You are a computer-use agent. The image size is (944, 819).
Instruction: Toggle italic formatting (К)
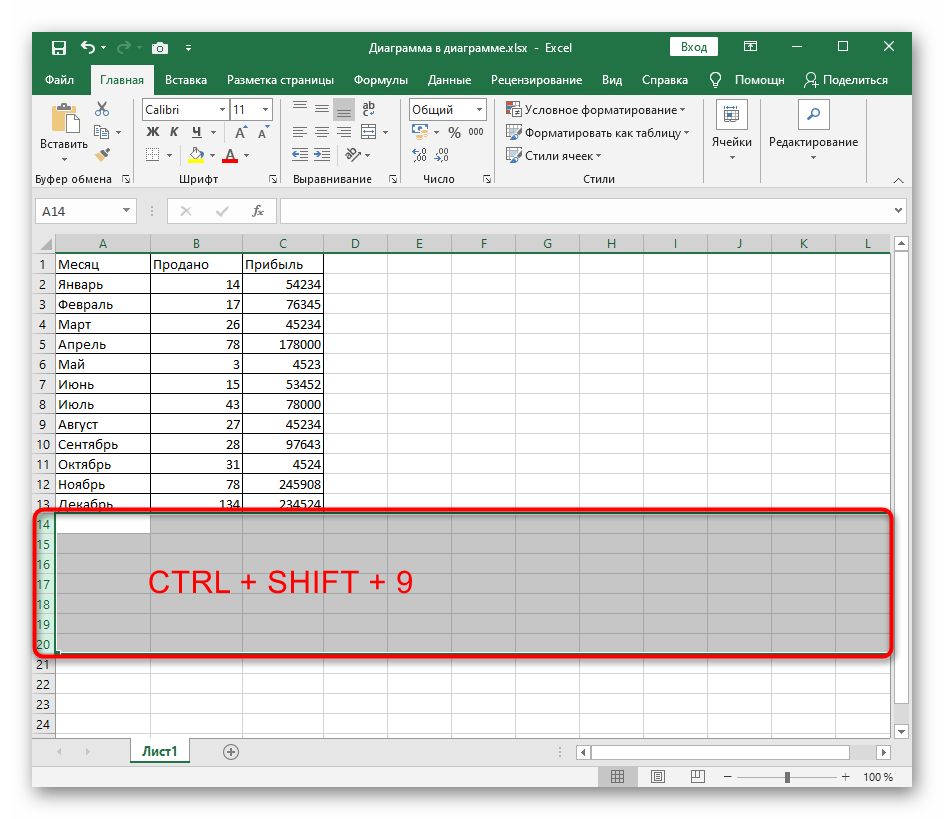(175, 132)
